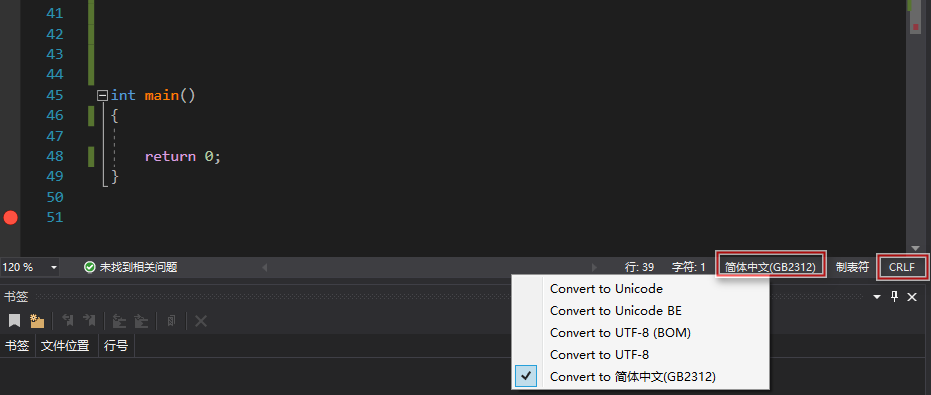Go to the next bookmark
Screen dimensions: 931x395
(90, 321)
